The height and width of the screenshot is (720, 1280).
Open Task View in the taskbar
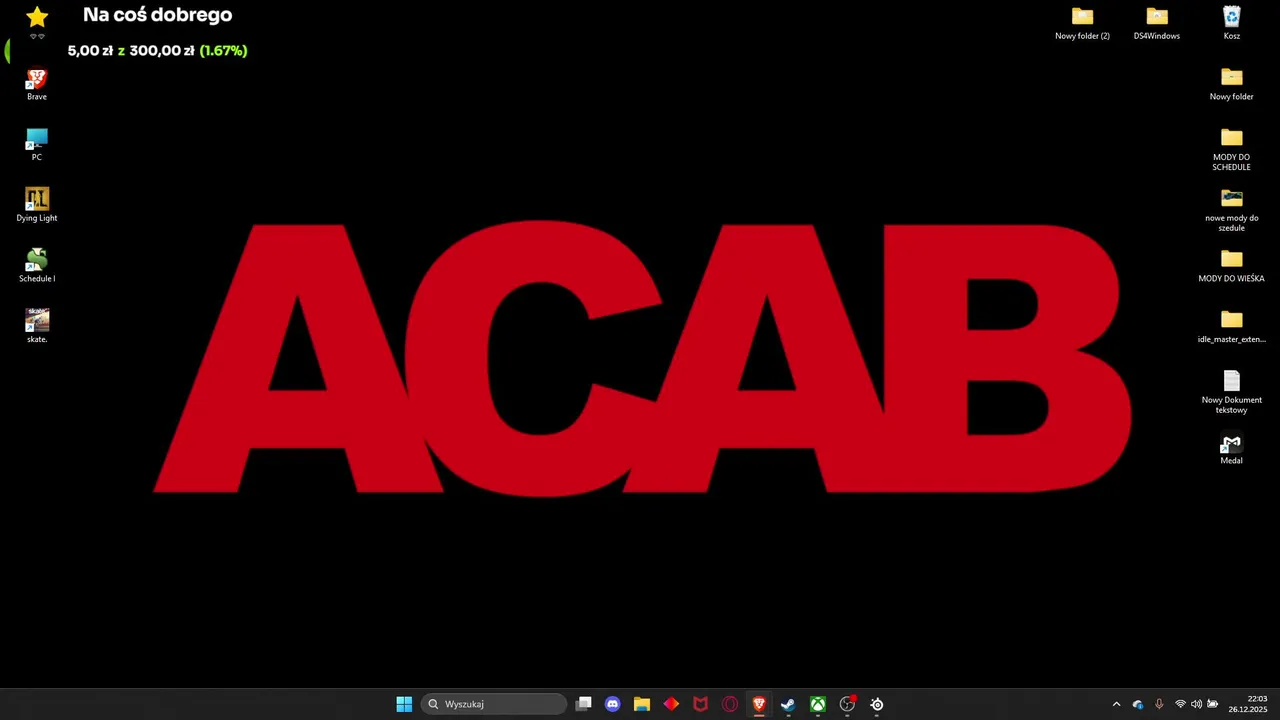pos(584,704)
